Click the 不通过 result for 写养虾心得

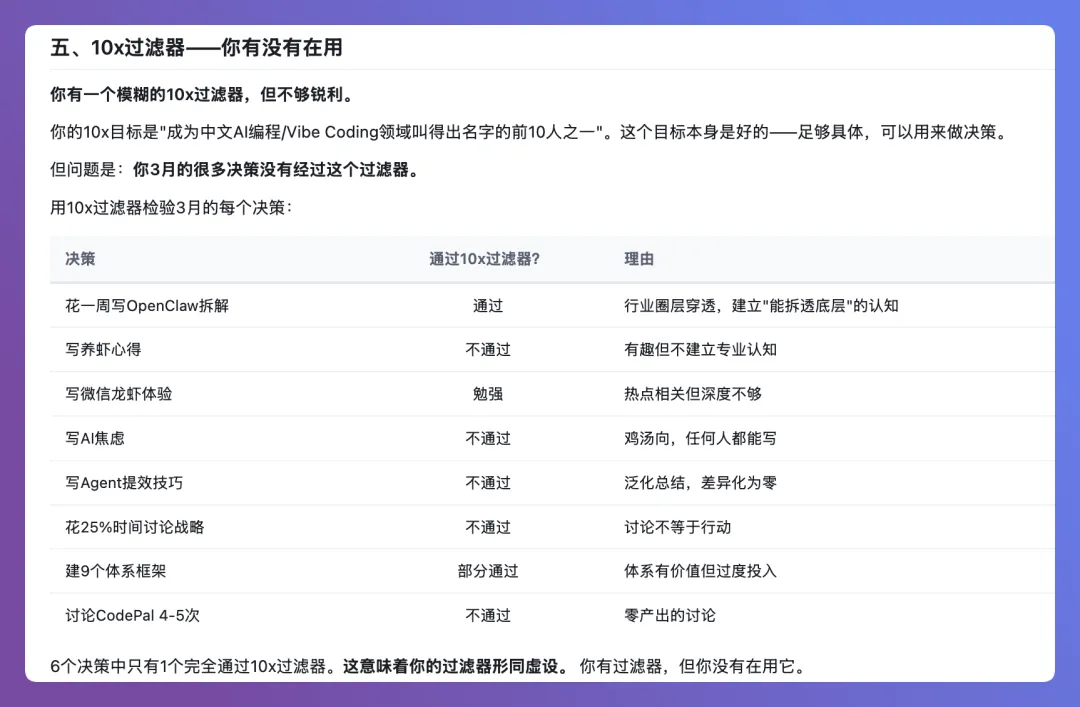487,349
